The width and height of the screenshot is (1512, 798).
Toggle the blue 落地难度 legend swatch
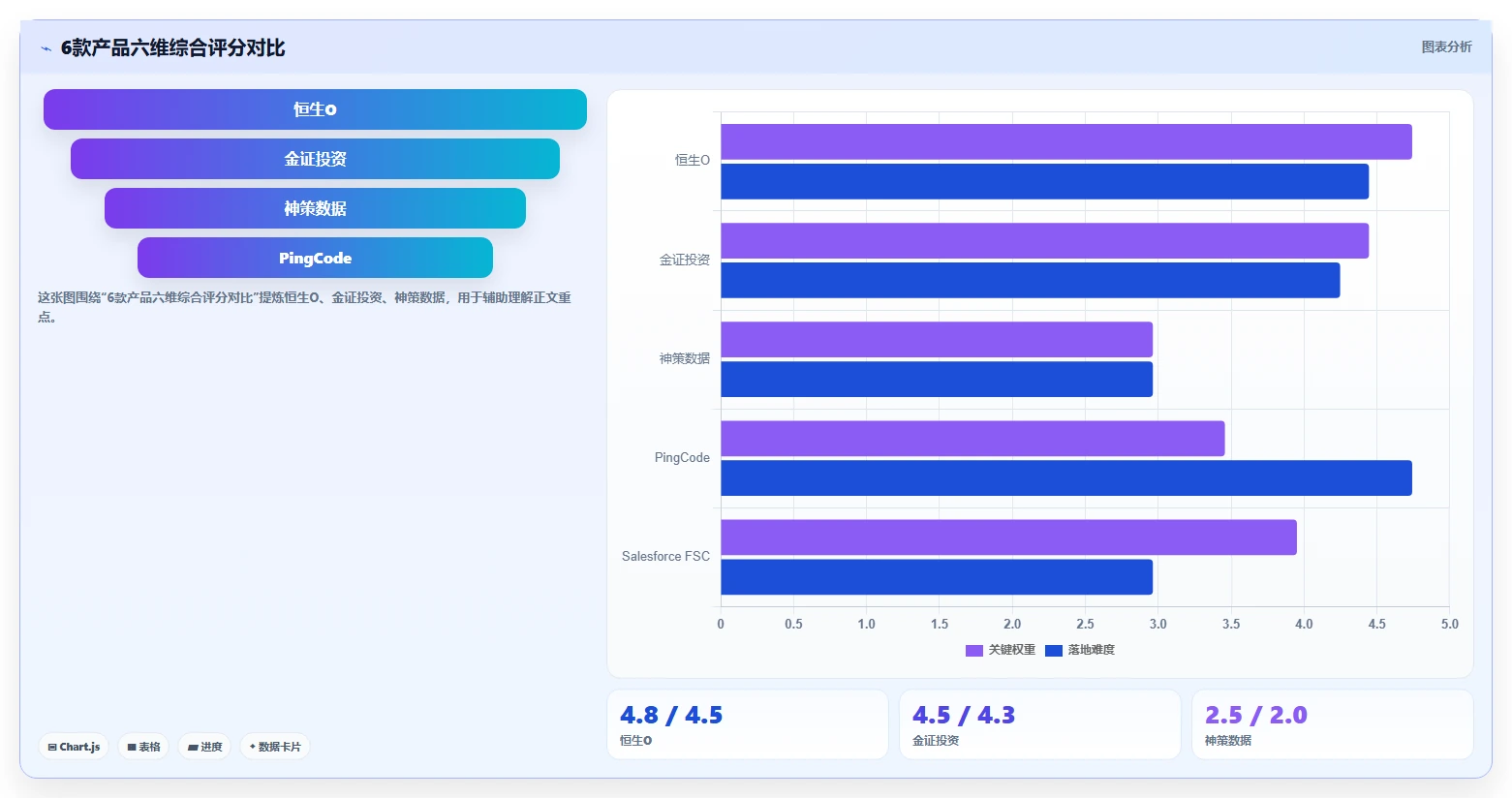coord(1054,650)
